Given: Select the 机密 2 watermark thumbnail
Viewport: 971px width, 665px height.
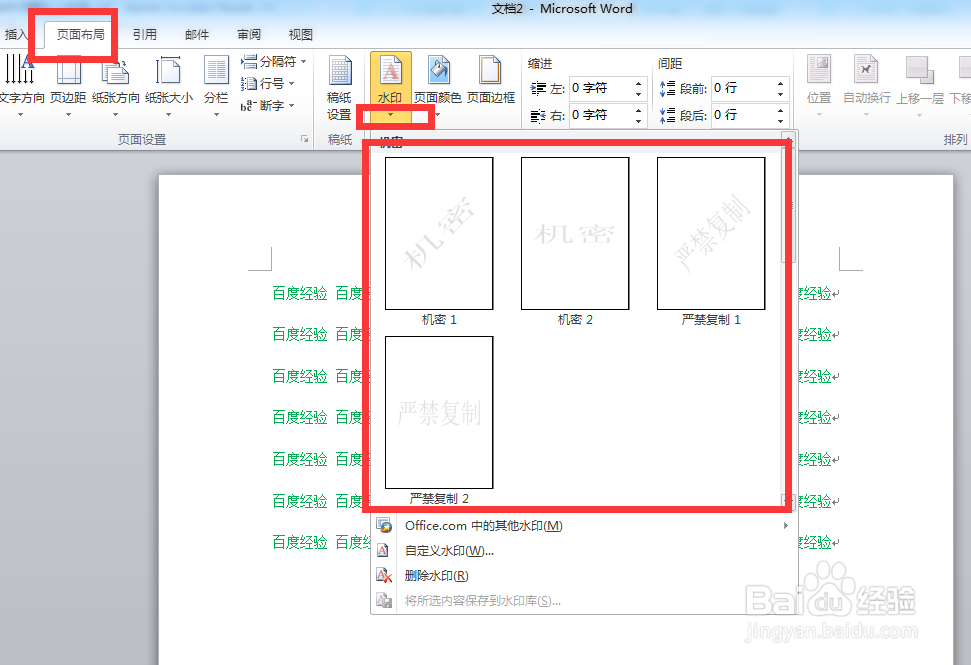Looking at the screenshot, I should tap(575, 233).
